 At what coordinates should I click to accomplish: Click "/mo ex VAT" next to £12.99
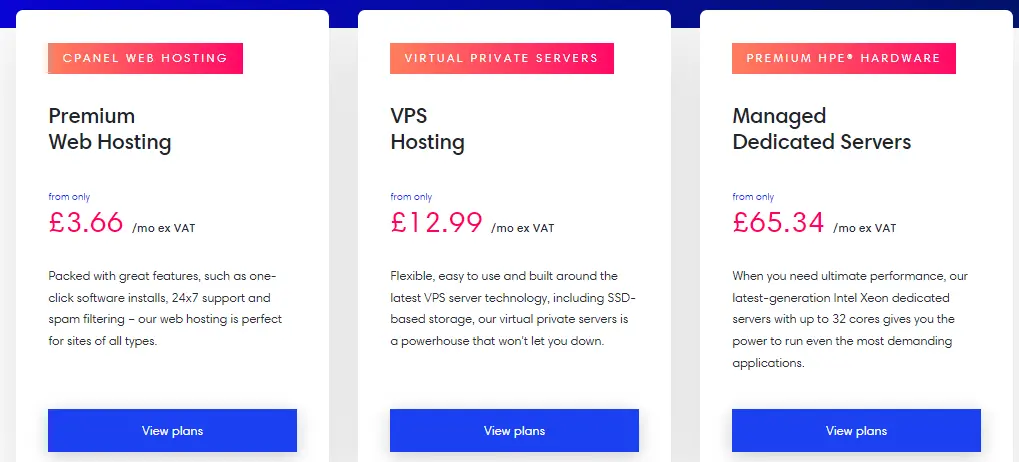tap(522, 228)
